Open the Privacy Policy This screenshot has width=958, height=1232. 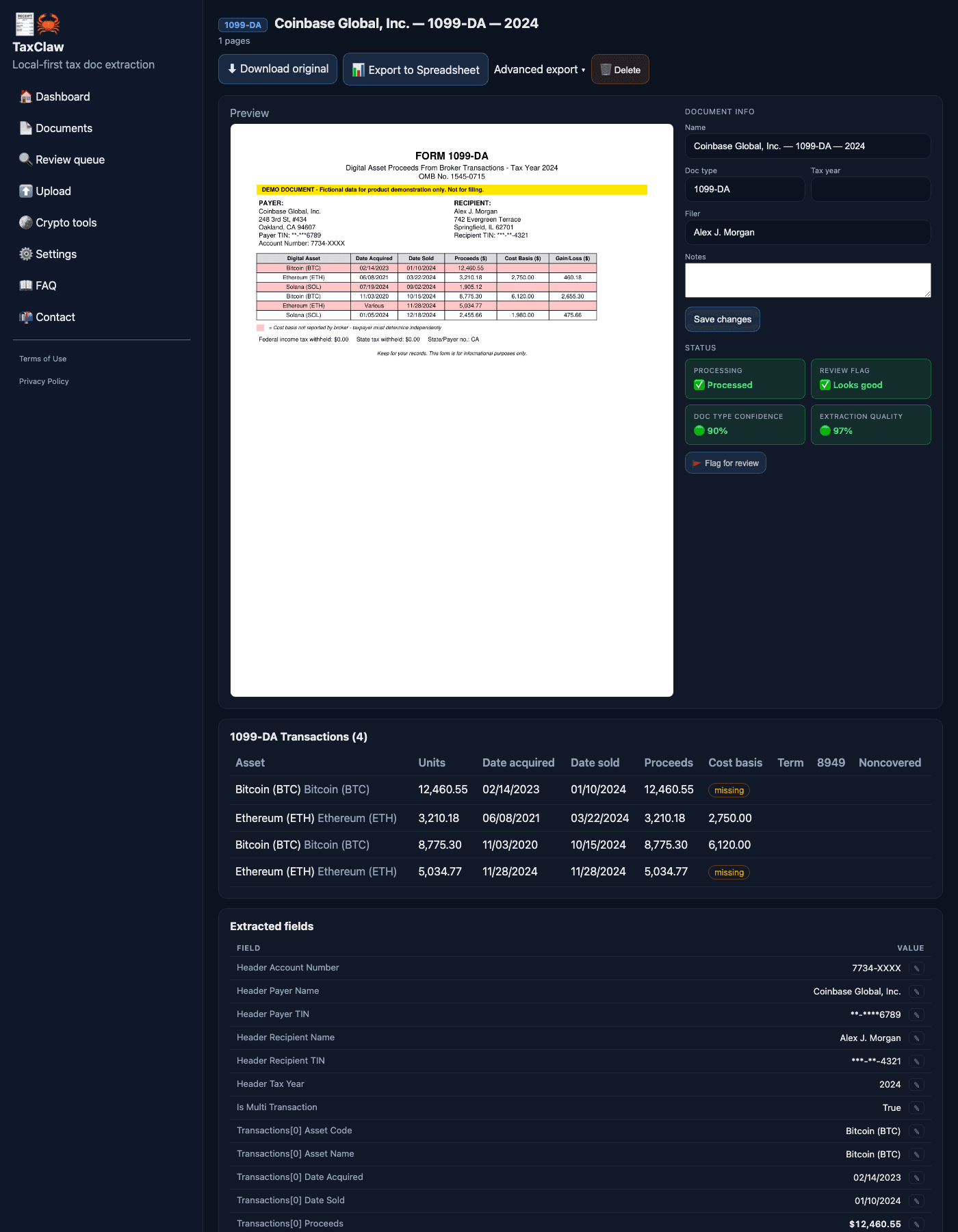[44, 381]
